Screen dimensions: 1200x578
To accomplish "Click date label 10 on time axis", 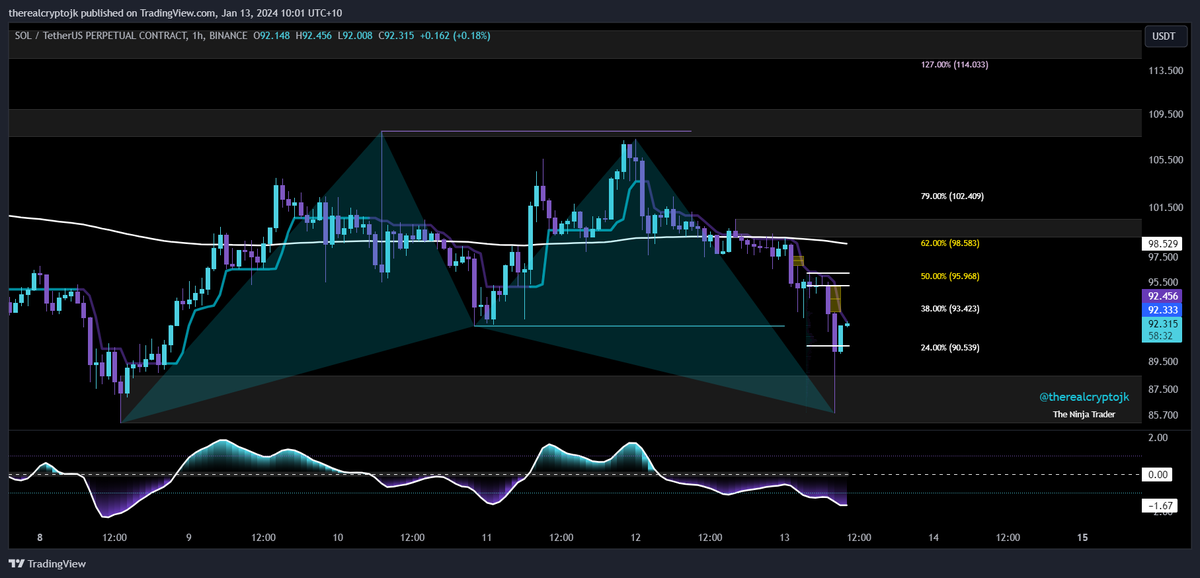I will 338,537.
